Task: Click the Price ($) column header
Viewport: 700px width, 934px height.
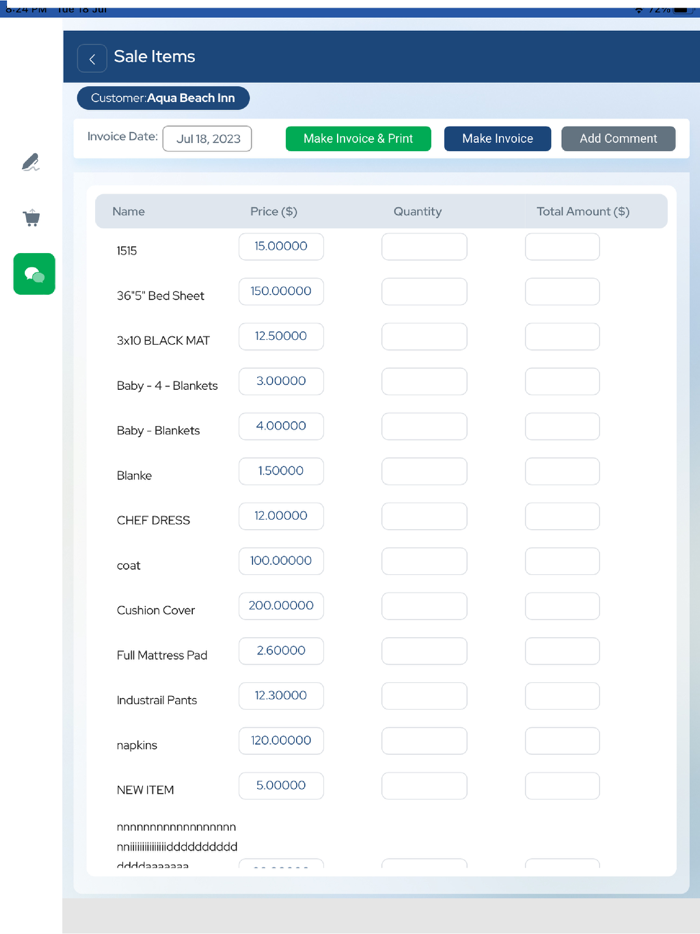Action: (x=273, y=211)
